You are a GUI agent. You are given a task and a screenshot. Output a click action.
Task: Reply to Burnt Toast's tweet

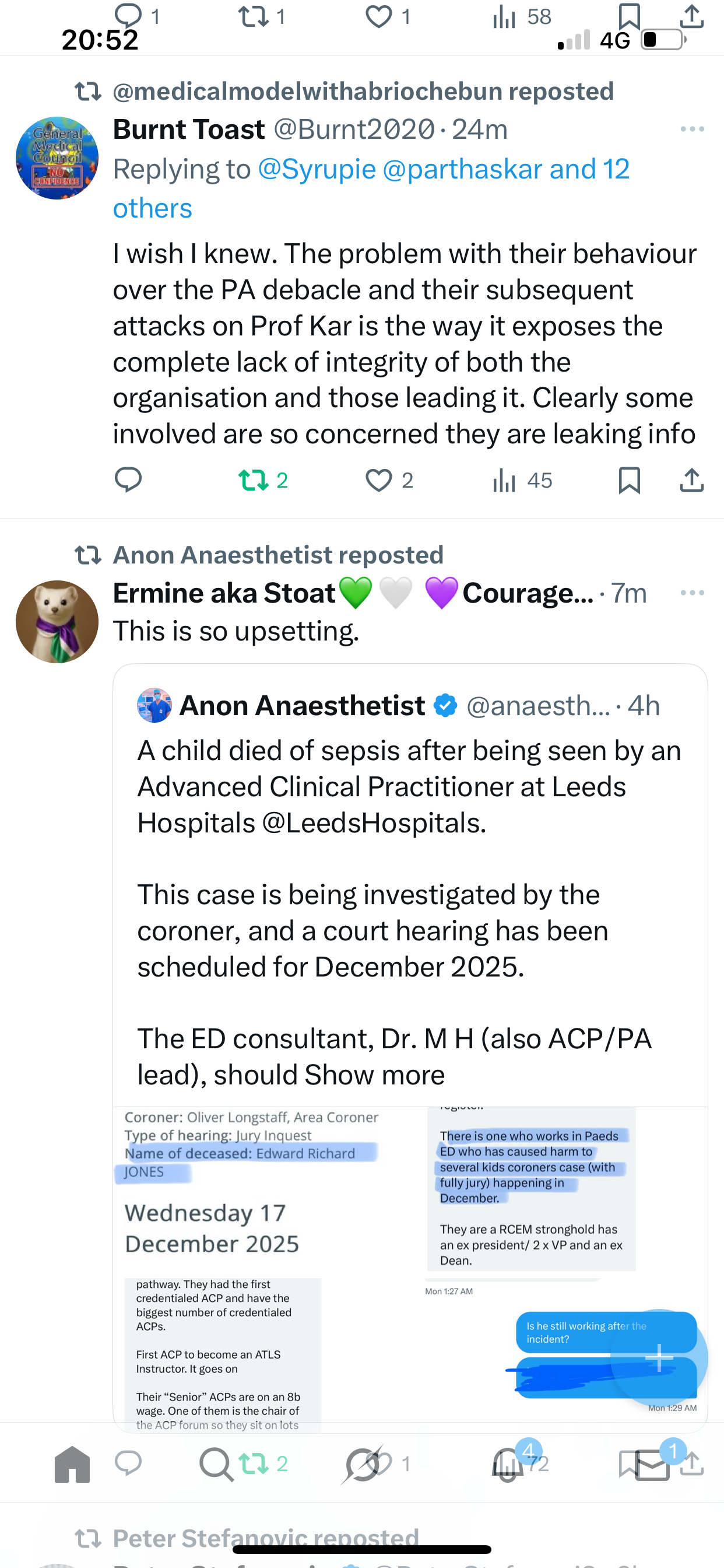[x=128, y=480]
